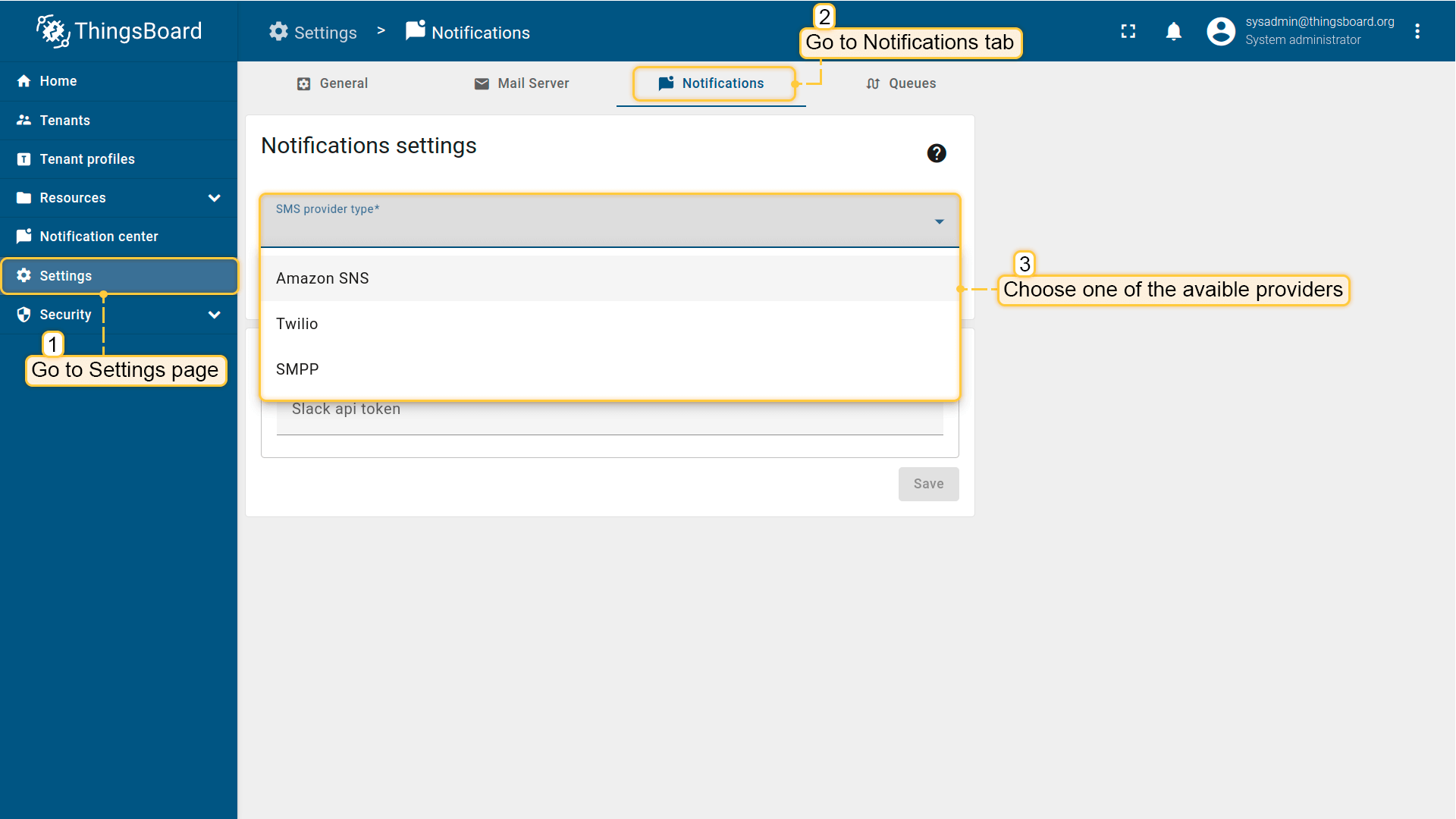This screenshot has width=1456, height=819.
Task: Expand the Resources sidebar section
Action: (214, 198)
